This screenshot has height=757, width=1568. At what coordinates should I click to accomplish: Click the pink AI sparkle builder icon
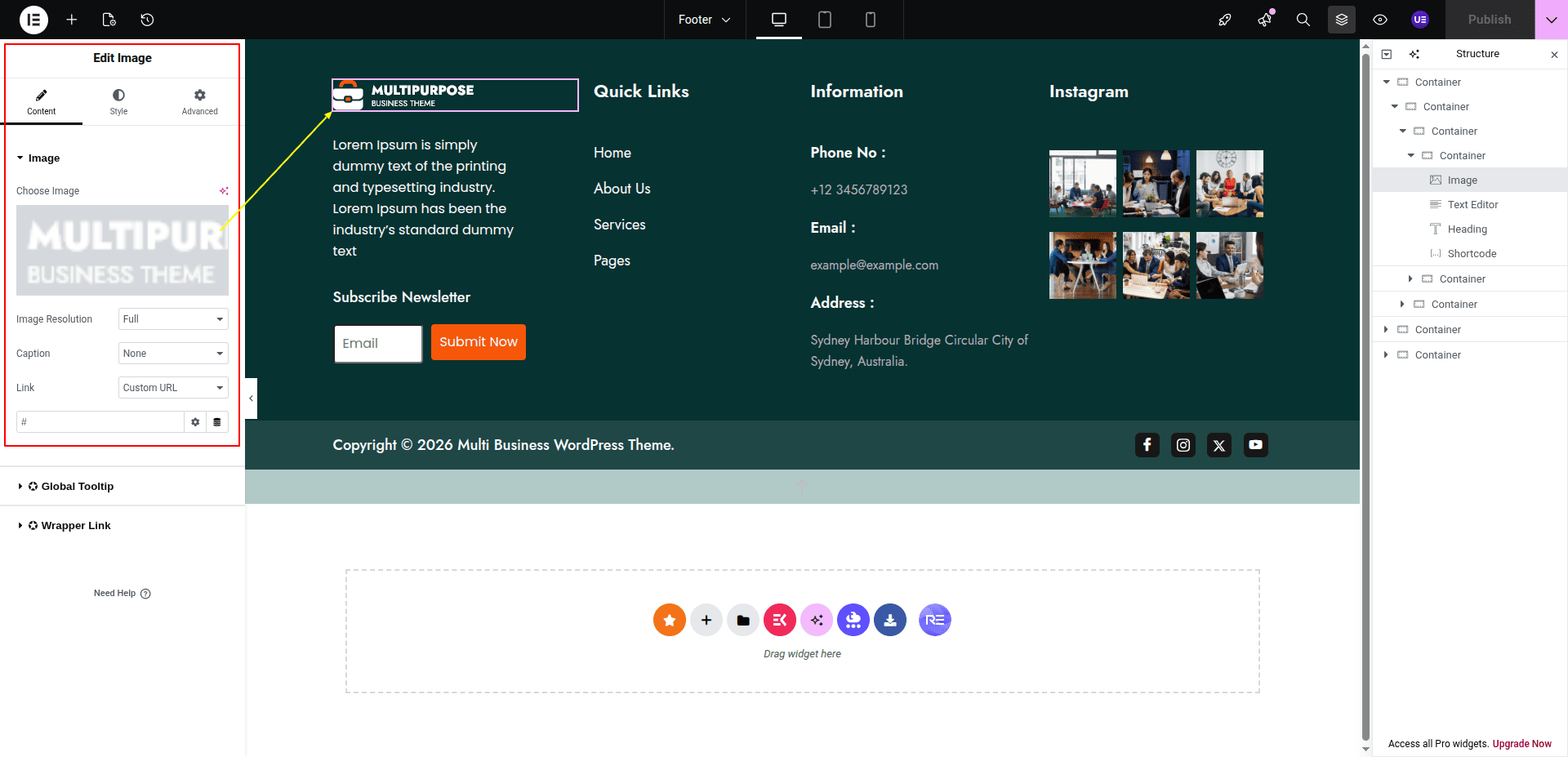coord(817,620)
